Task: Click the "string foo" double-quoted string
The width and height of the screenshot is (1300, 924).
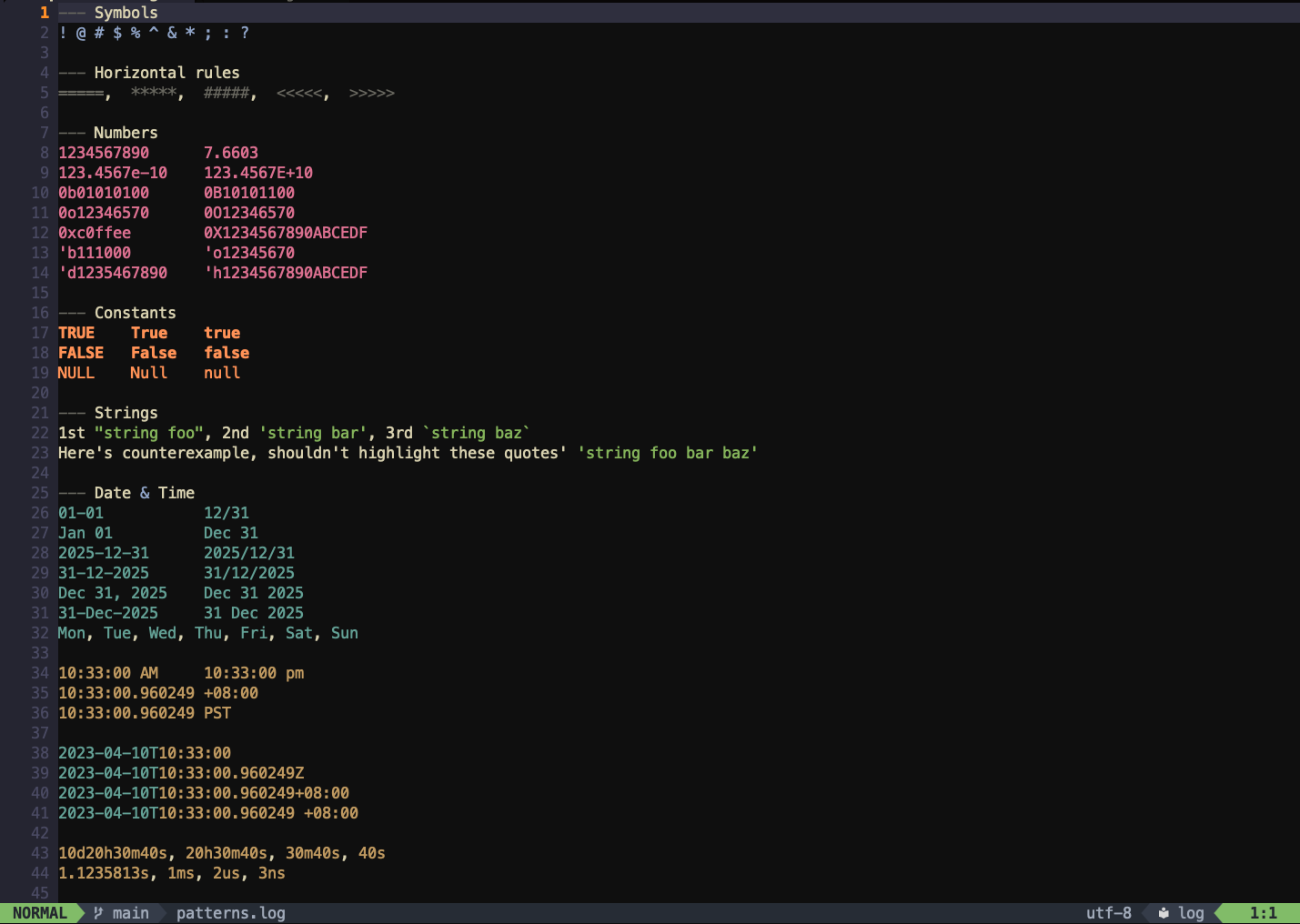Action: tap(149, 433)
